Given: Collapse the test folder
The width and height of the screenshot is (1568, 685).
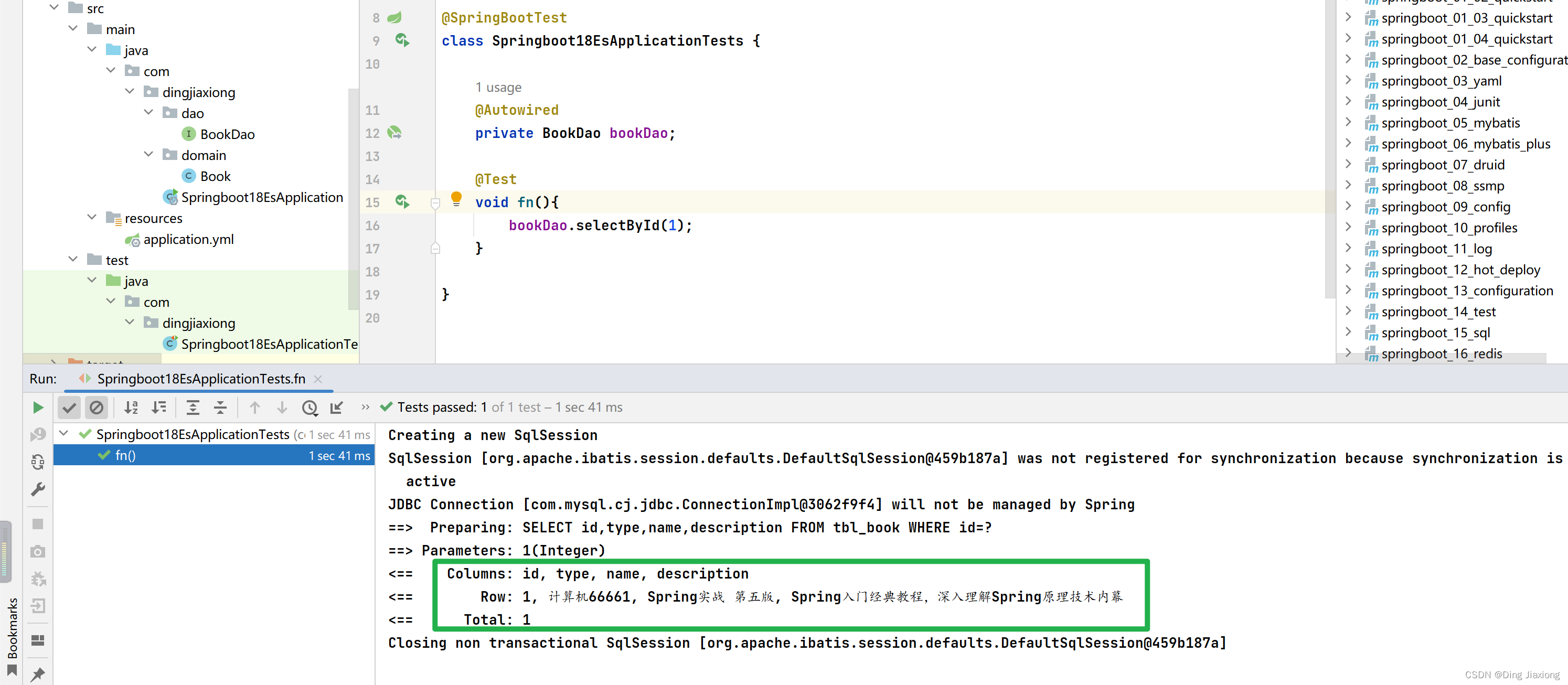Looking at the screenshot, I should 73,259.
